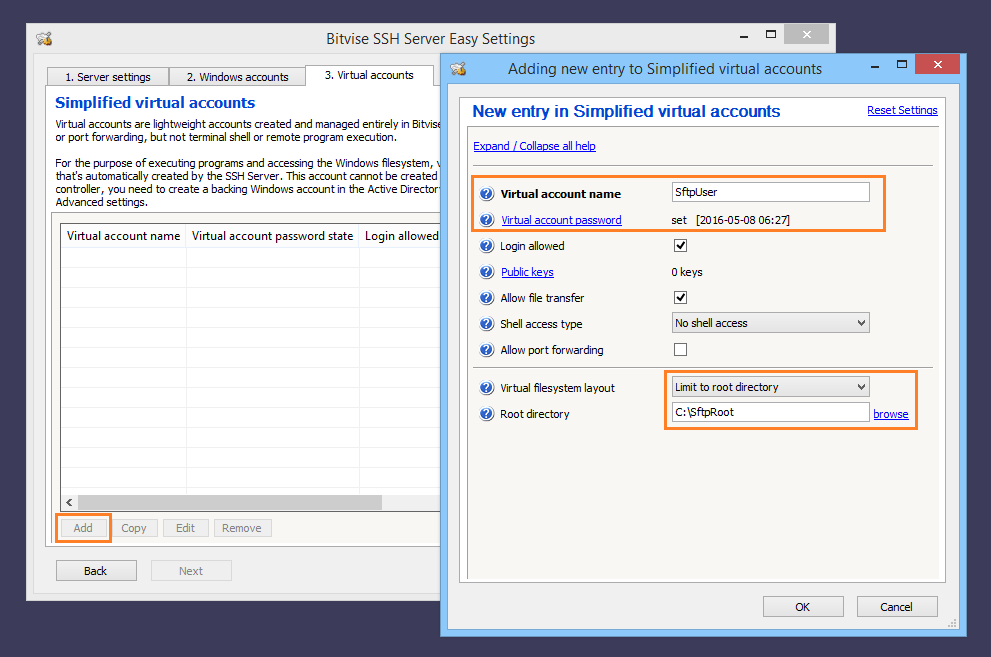This screenshot has width=991, height=657.
Task: Maximize the Adding new entry dialog
Action: pyautogui.click(x=902, y=64)
